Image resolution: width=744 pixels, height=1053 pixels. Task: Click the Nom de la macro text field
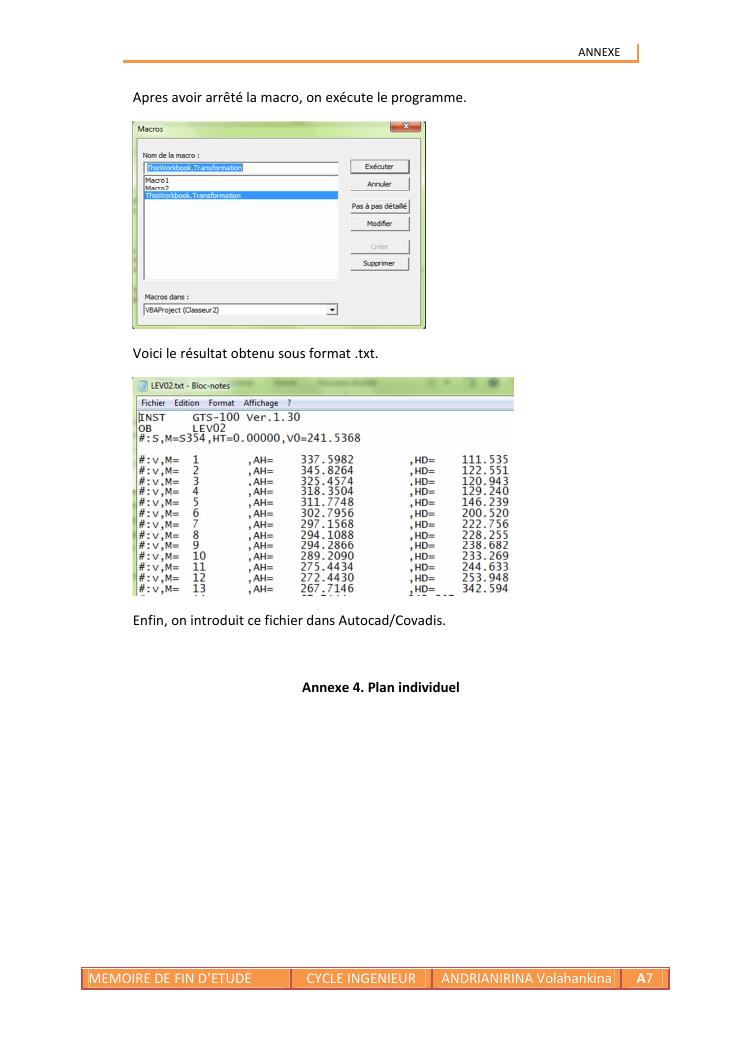(x=240, y=168)
